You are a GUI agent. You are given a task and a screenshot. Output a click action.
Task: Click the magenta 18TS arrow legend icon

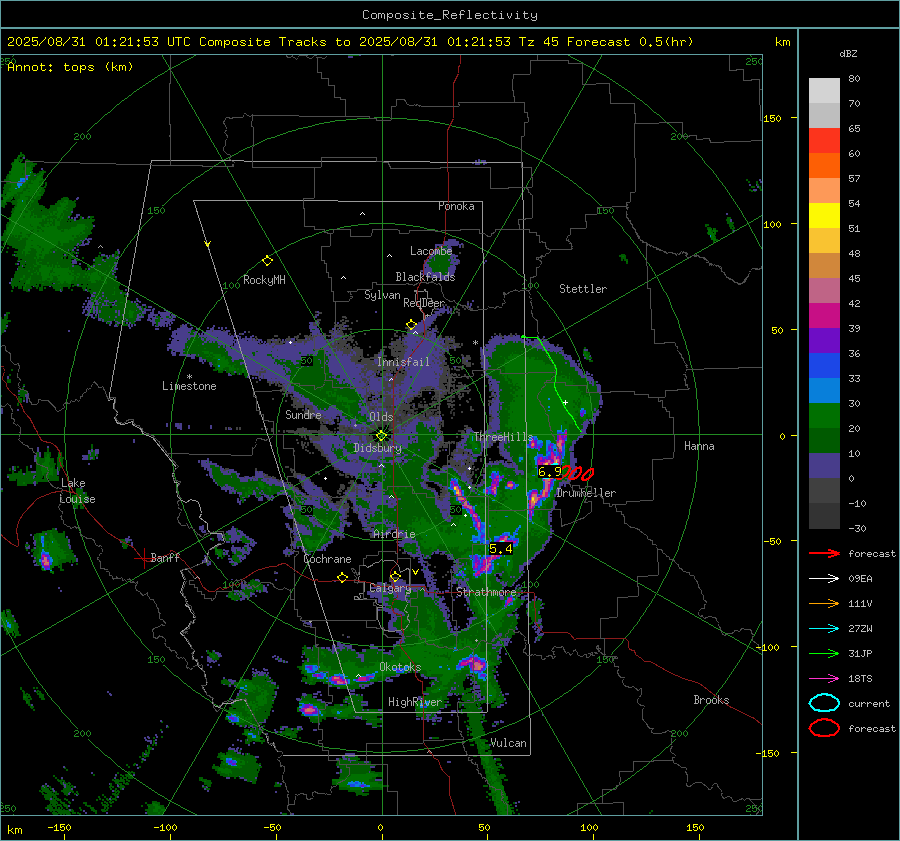pyautogui.click(x=824, y=679)
